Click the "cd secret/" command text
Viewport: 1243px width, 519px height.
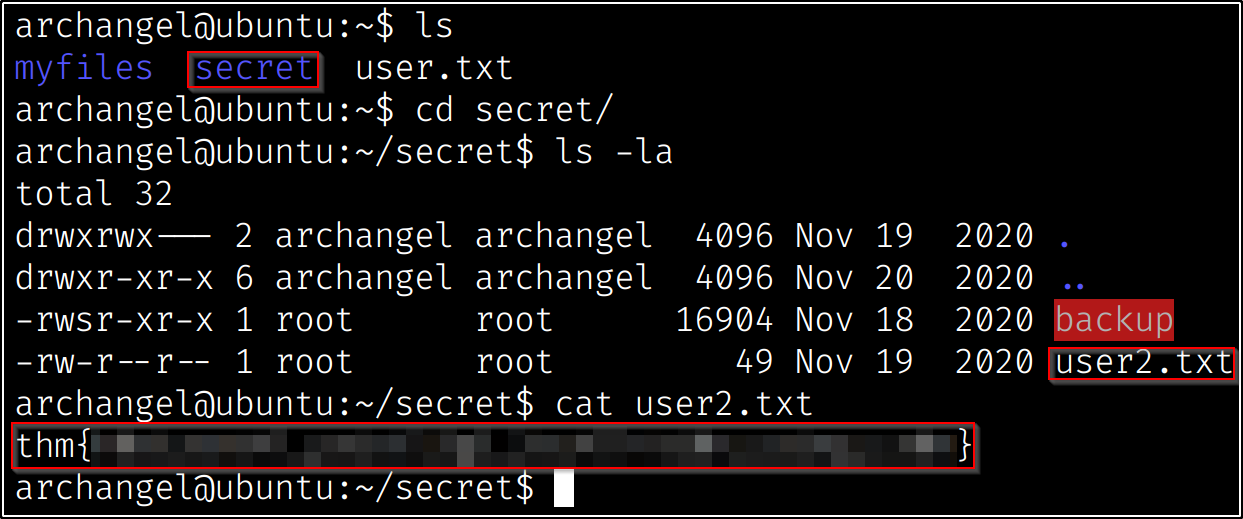pyautogui.click(x=513, y=111)
